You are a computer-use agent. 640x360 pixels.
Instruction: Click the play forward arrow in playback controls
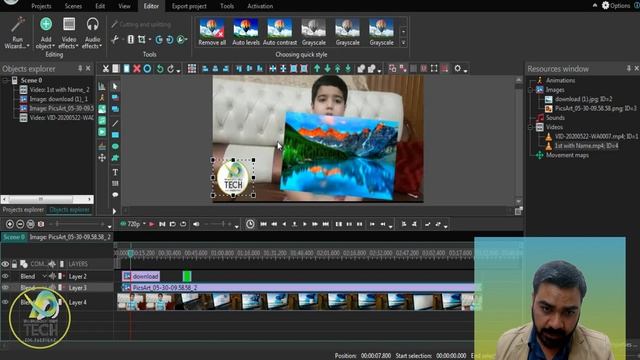coord(304,224)
